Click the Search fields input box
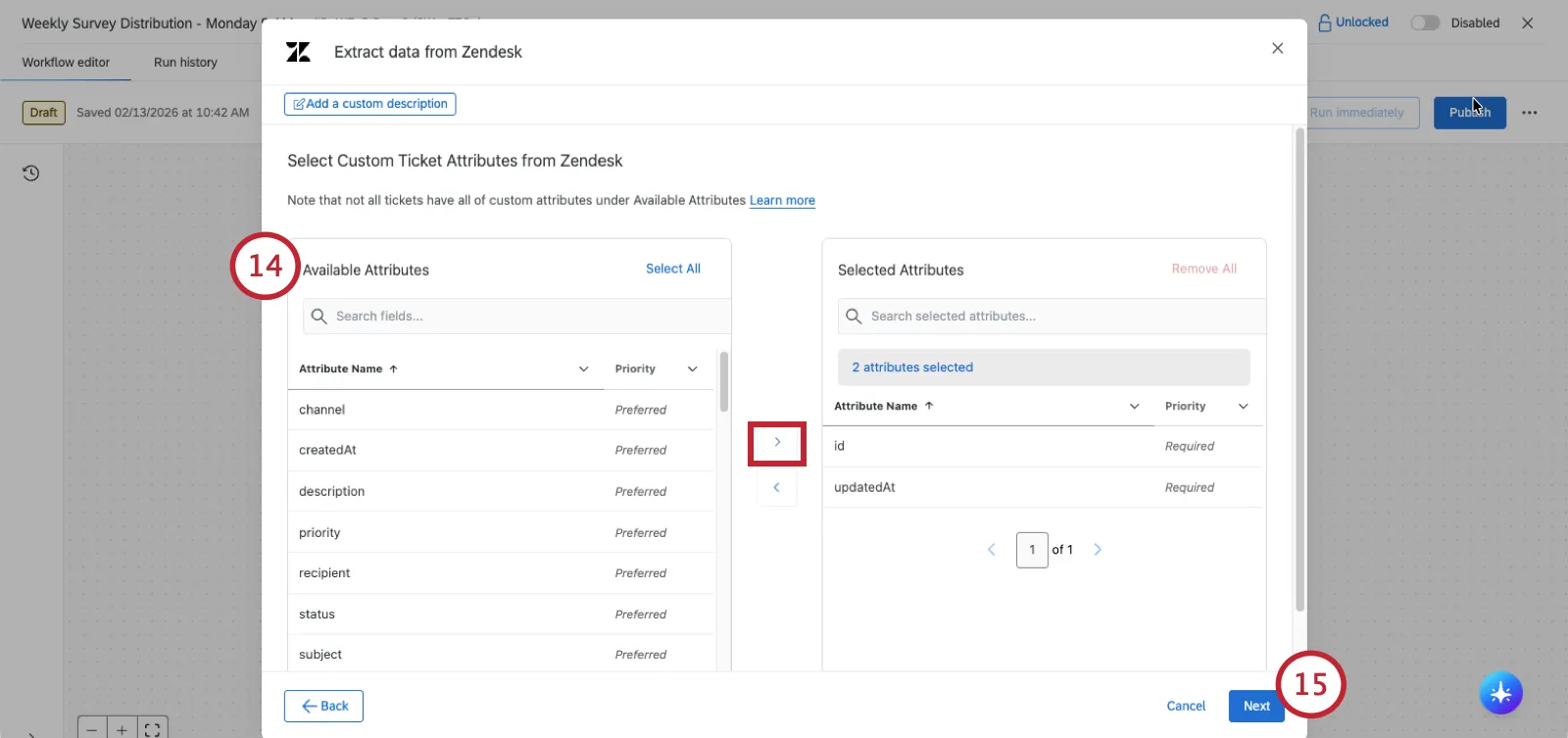The width and height of the screenshot is (1568, 738). [516, 317]
